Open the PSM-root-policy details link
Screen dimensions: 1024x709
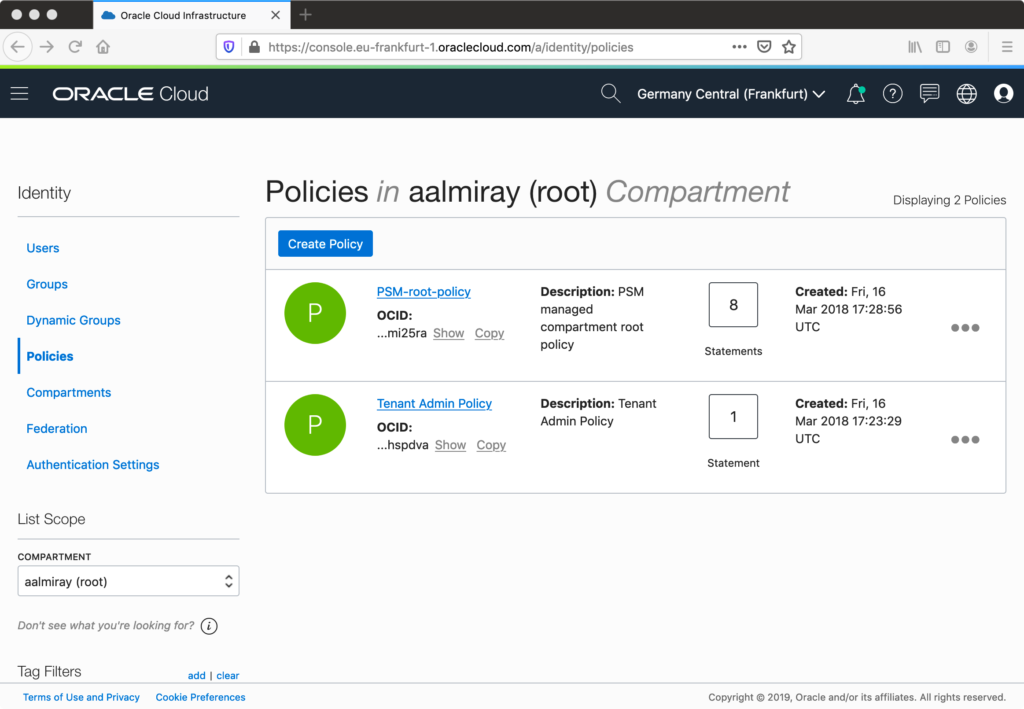tap(423, 291)
